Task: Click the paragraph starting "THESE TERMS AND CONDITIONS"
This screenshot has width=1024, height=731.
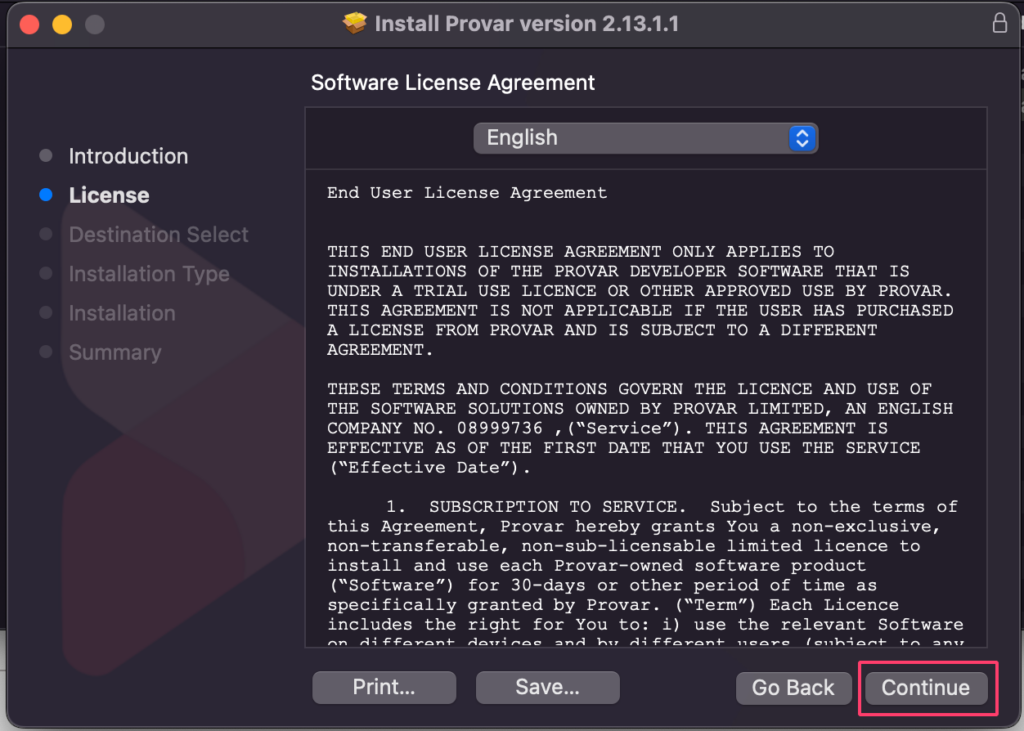Action: pyautogui.click(x=640, y=428)
